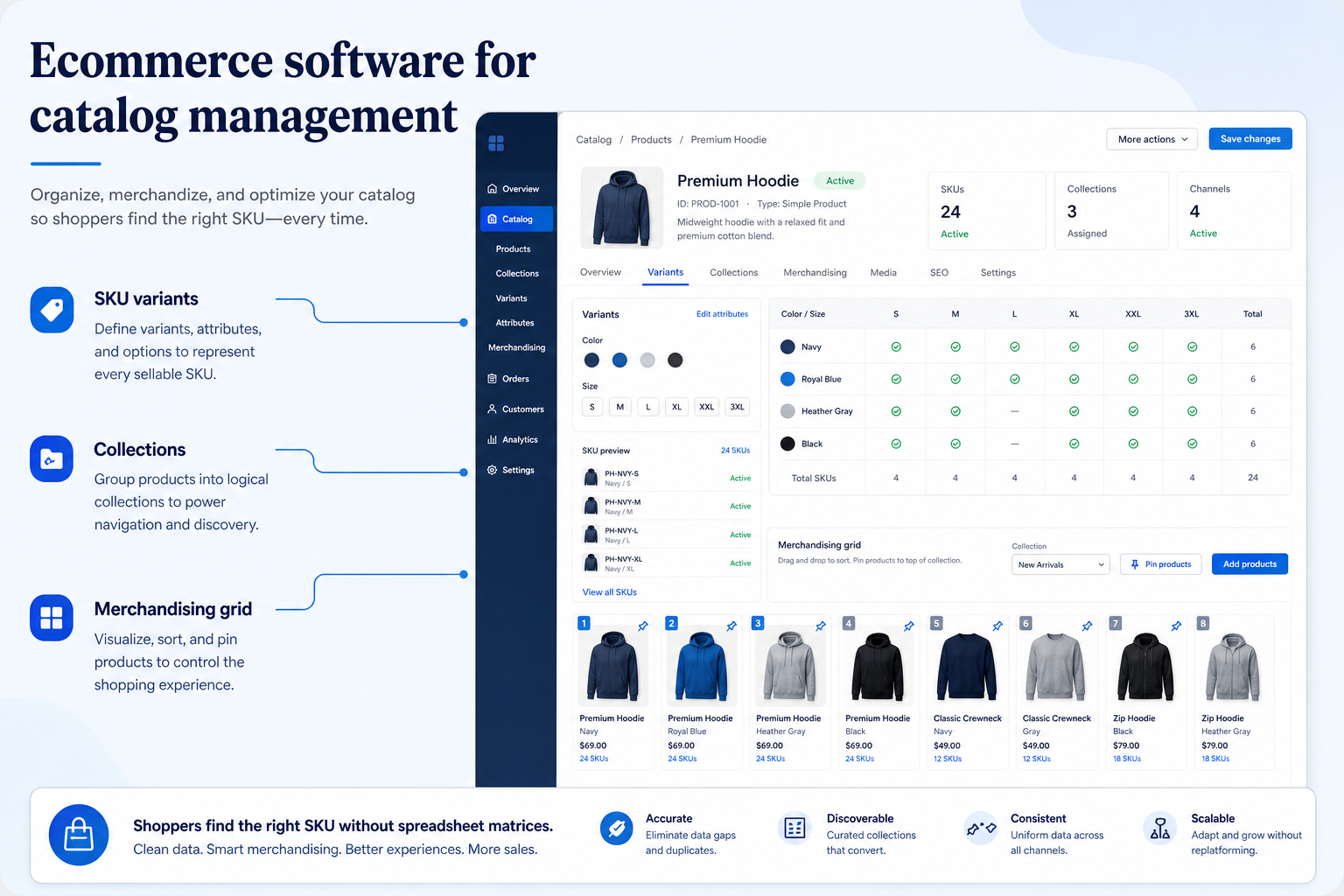
Task: Switch to the Overview product tab
Action: [600, 272]
